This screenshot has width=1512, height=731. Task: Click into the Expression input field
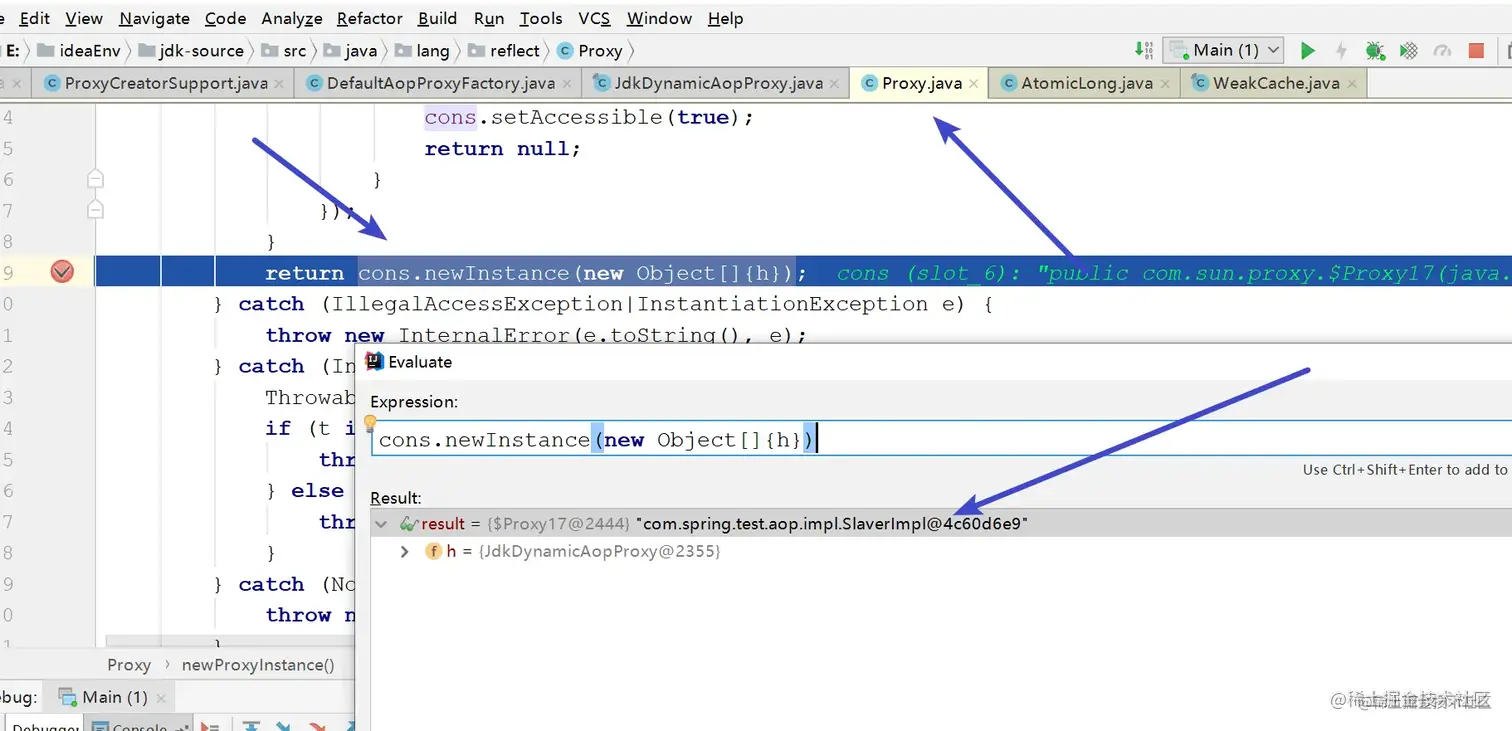[x=940, y=440]
